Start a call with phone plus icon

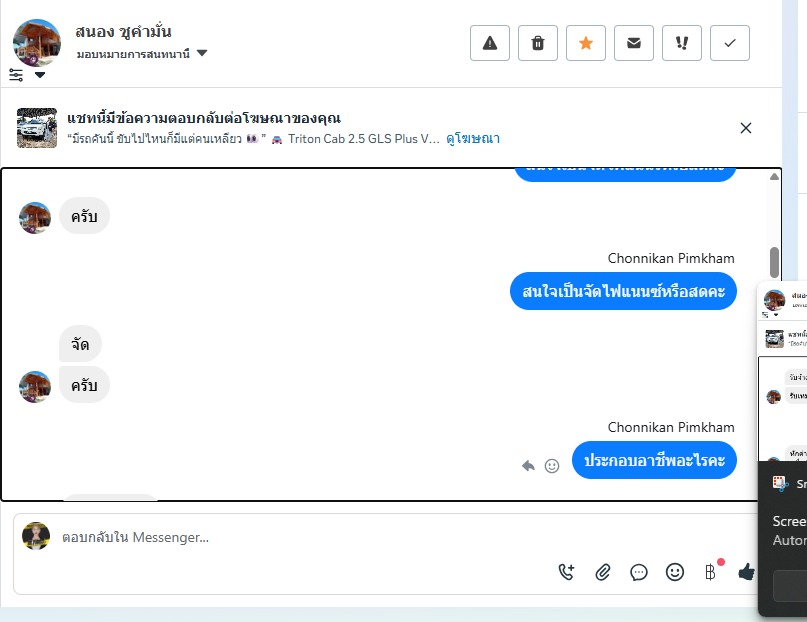566,572
